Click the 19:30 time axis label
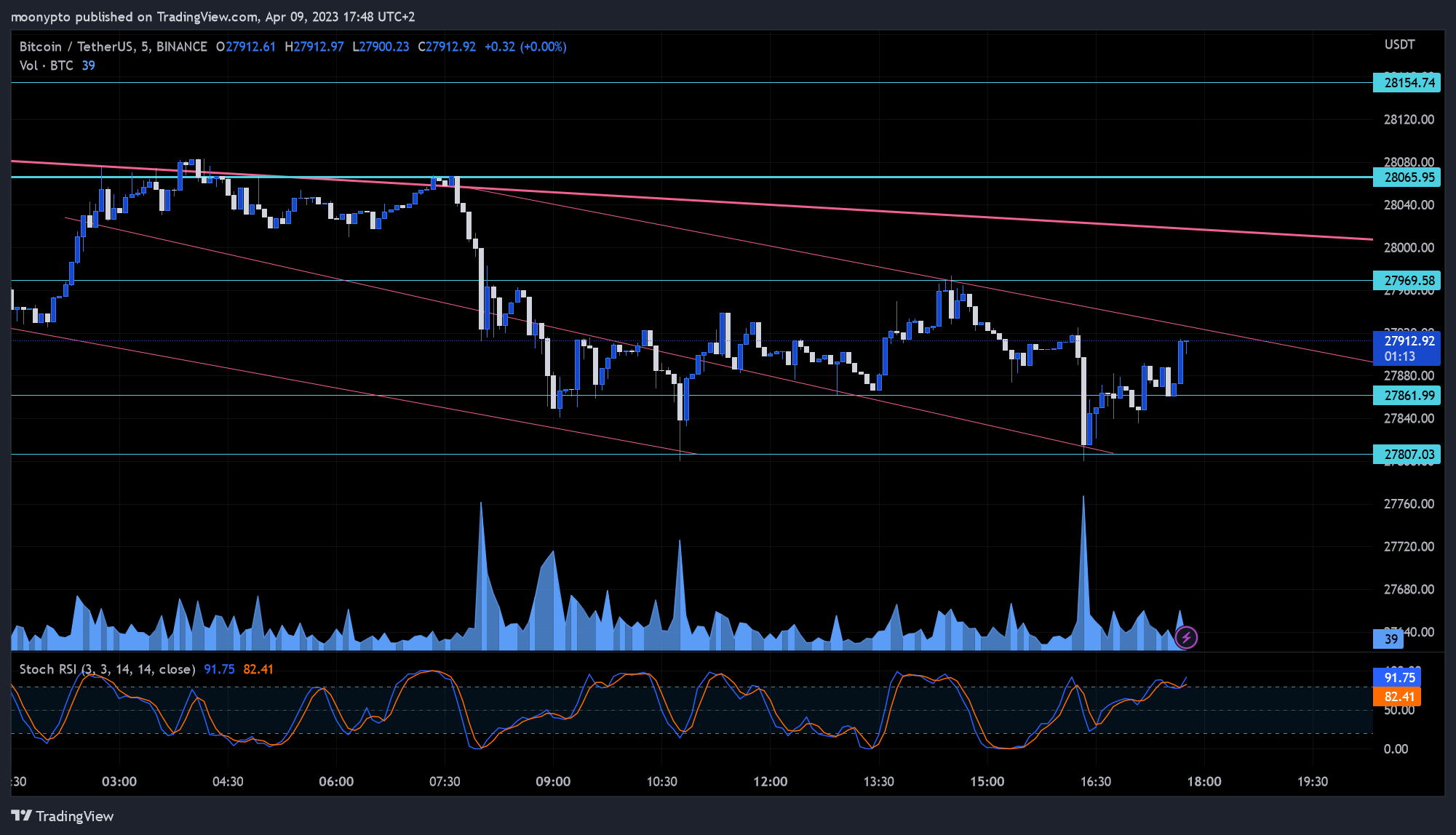1456x835 pixels. click(x=1313, y=782)
